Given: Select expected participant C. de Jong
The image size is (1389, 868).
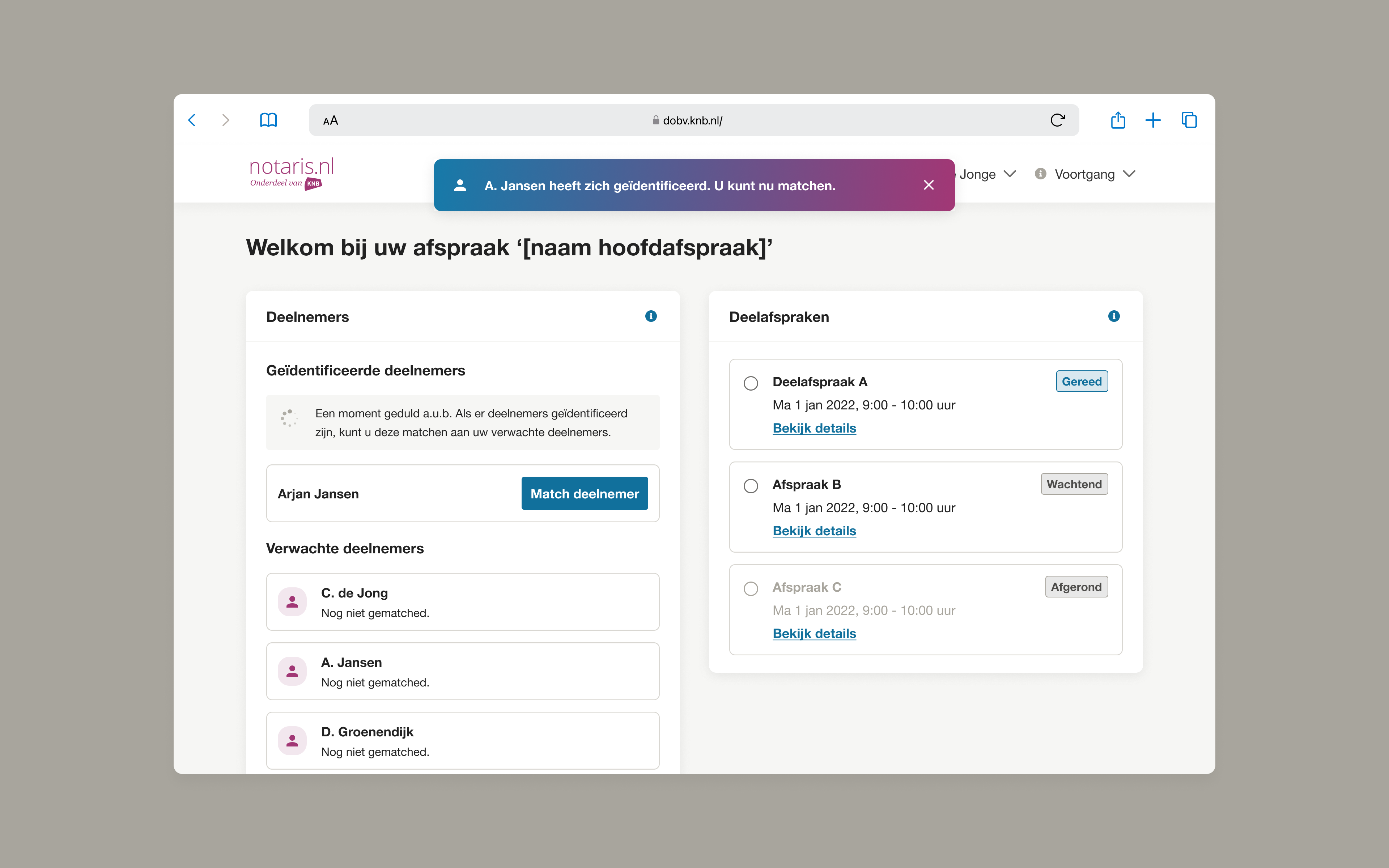Looking at the screenshot, I should point(463,601).
